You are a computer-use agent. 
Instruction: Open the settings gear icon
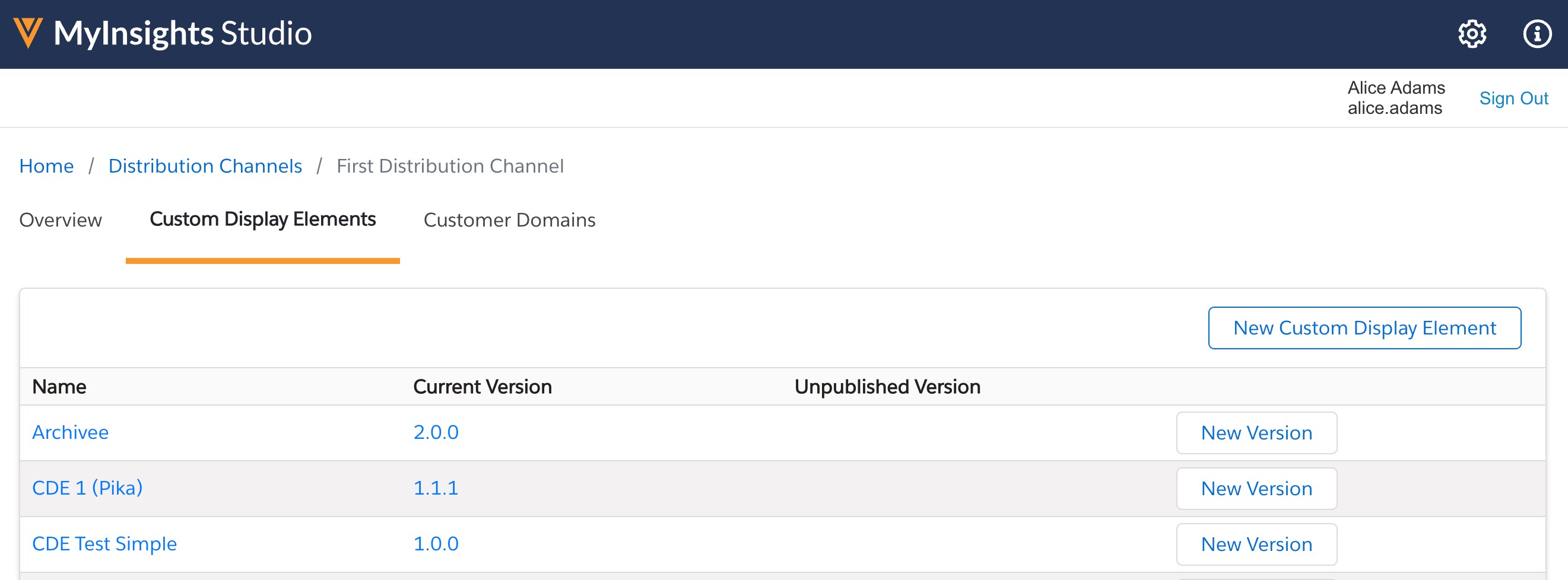pyautogui.click(x=1471, y=34)
